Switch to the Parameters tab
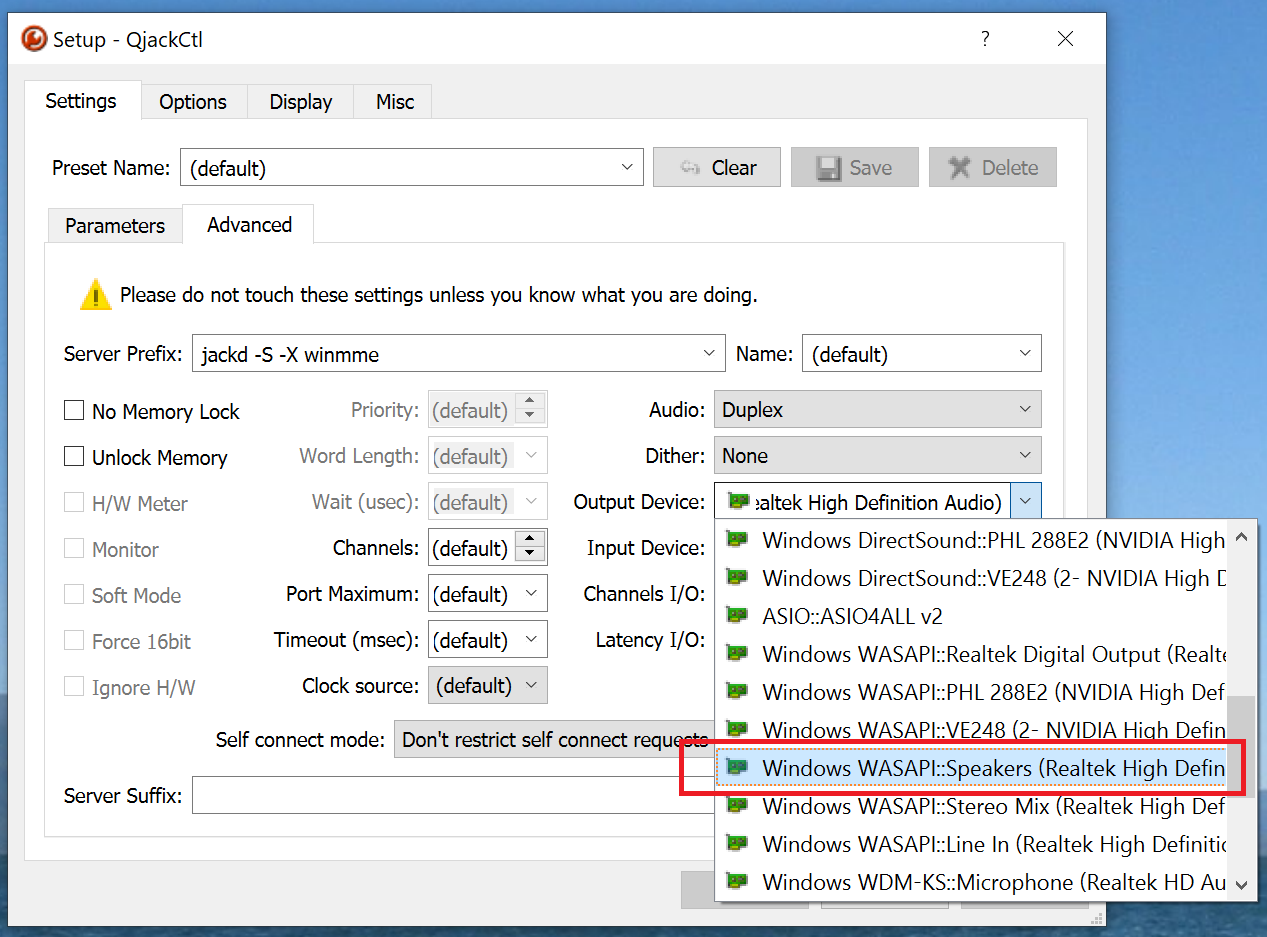This screenshot has height=937, width=1267. [x=115, y=226]
